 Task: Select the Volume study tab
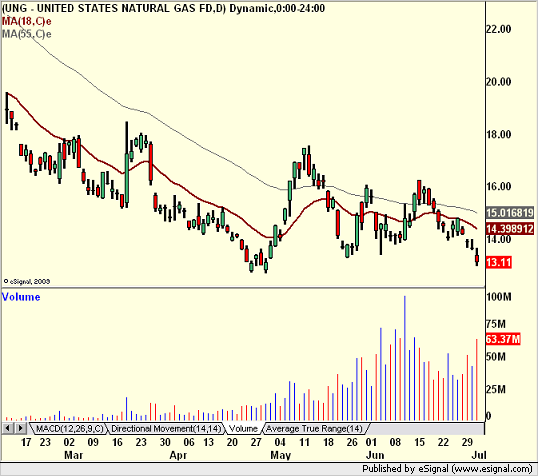coord(243,429)
